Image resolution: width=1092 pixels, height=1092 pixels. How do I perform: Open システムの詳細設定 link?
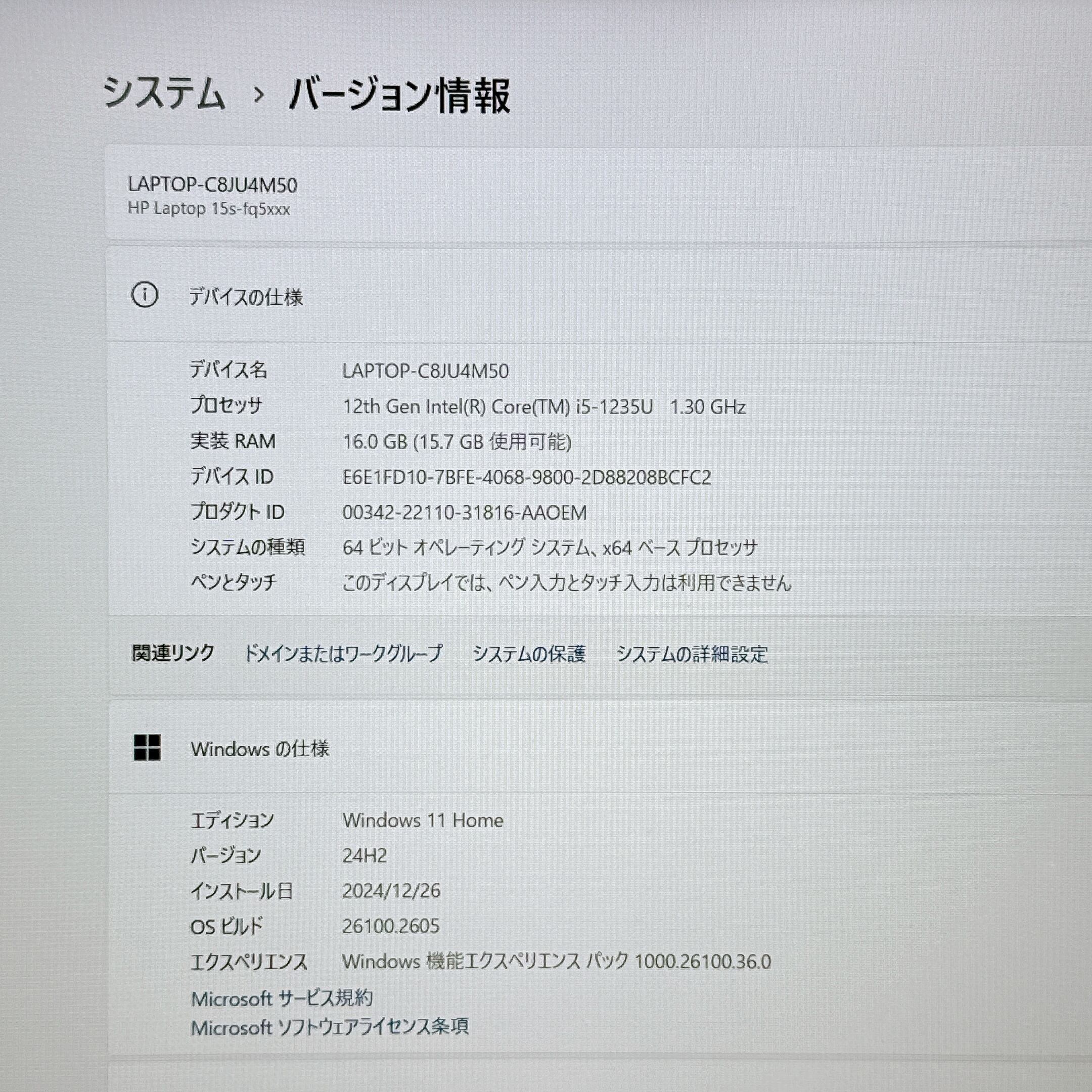pos(692,654)
